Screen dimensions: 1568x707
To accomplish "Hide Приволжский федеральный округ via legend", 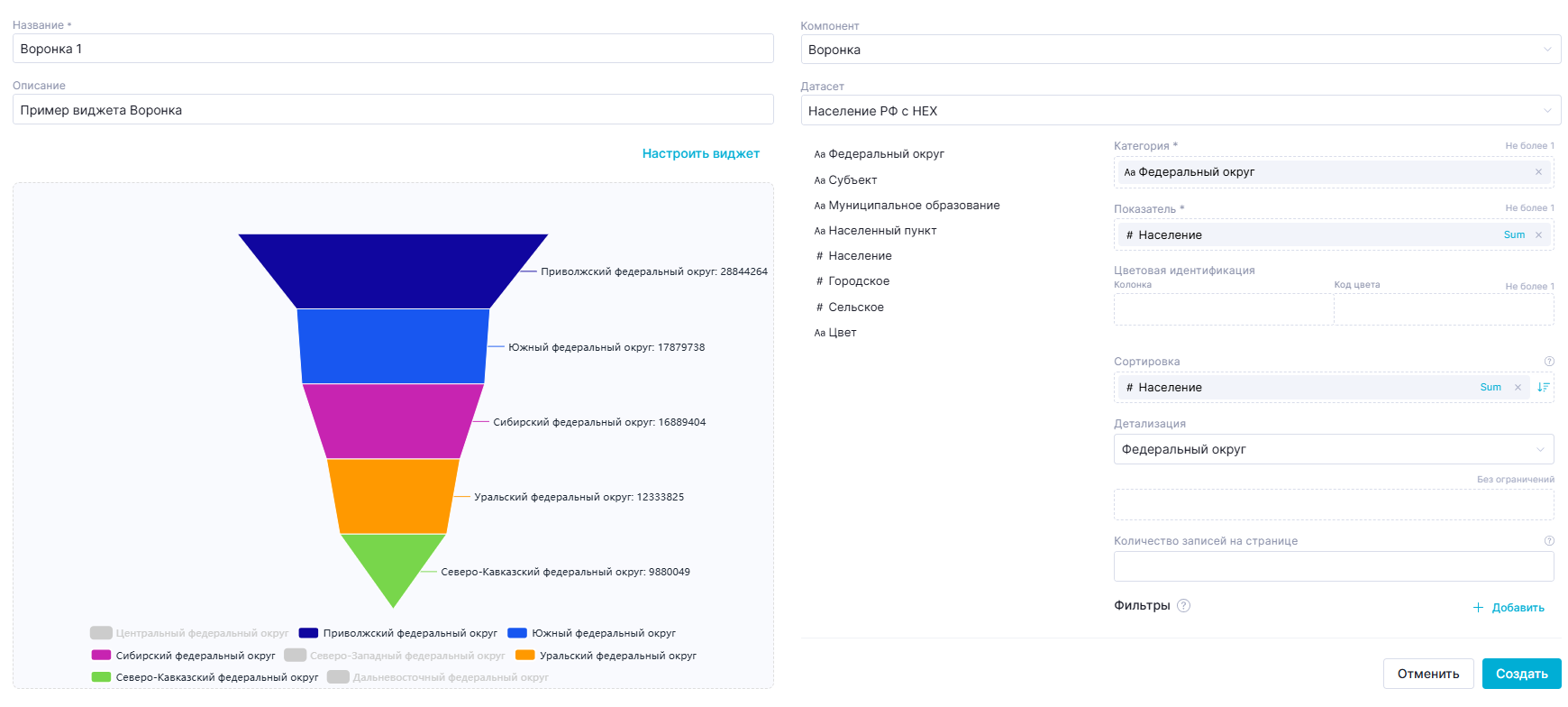I will pyautogui.click(x=398, y=633).
